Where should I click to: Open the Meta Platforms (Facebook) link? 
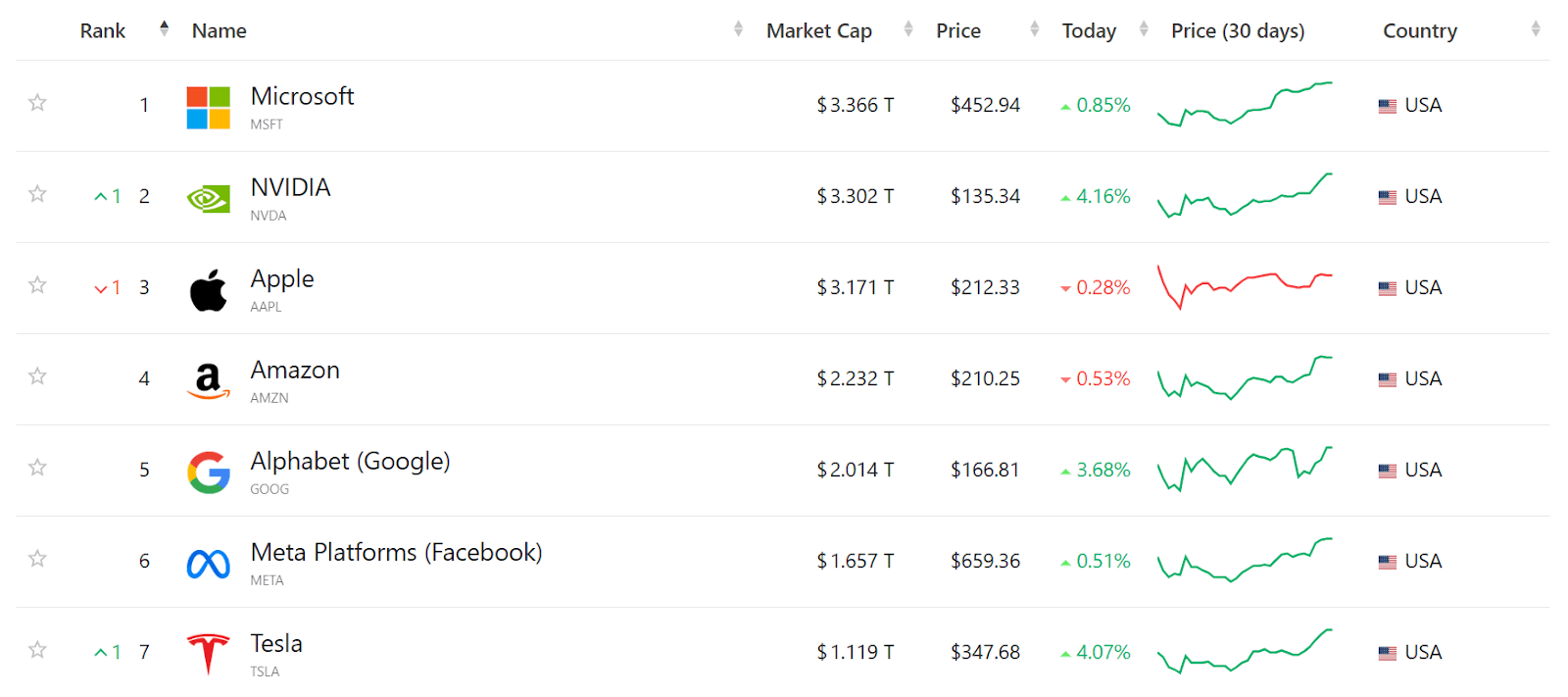click(396, 552)
